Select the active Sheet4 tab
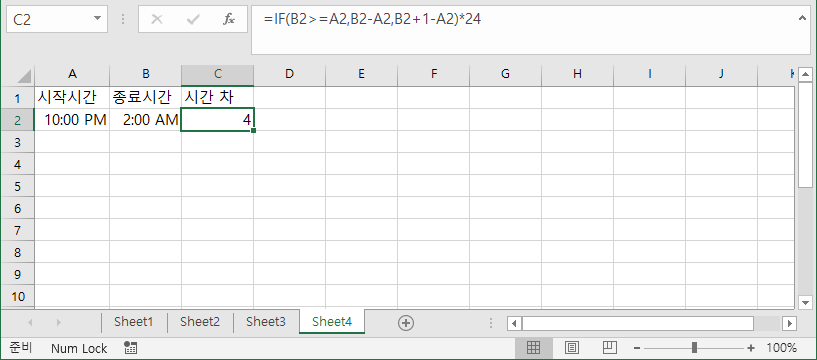 [332, 322]
